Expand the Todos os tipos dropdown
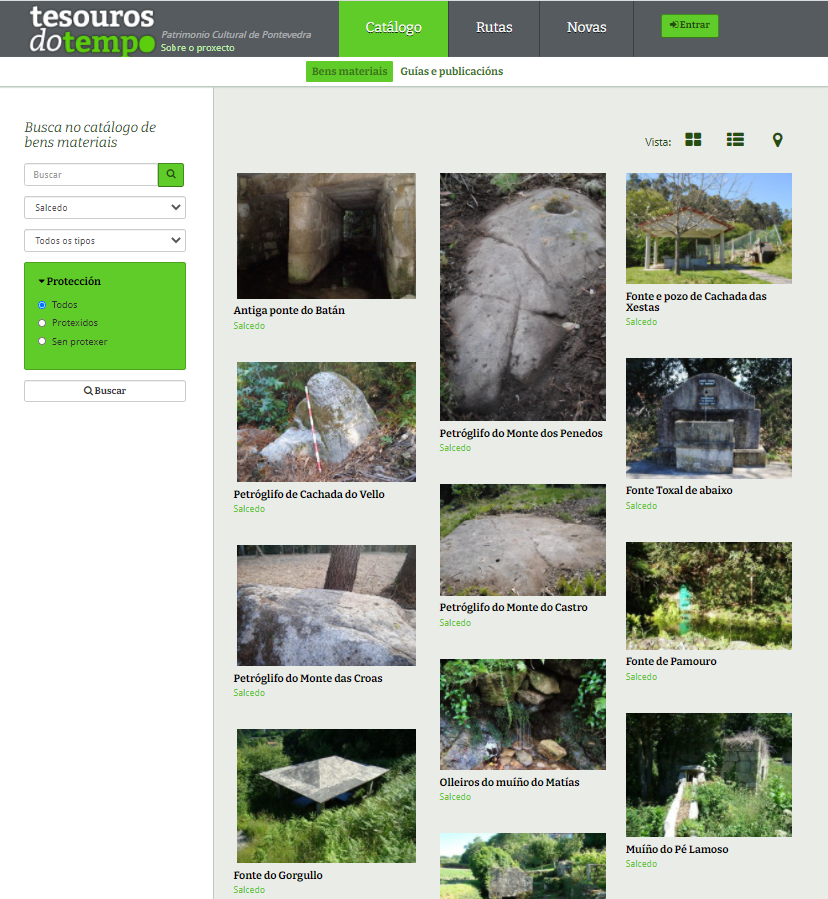 (105, 241)
